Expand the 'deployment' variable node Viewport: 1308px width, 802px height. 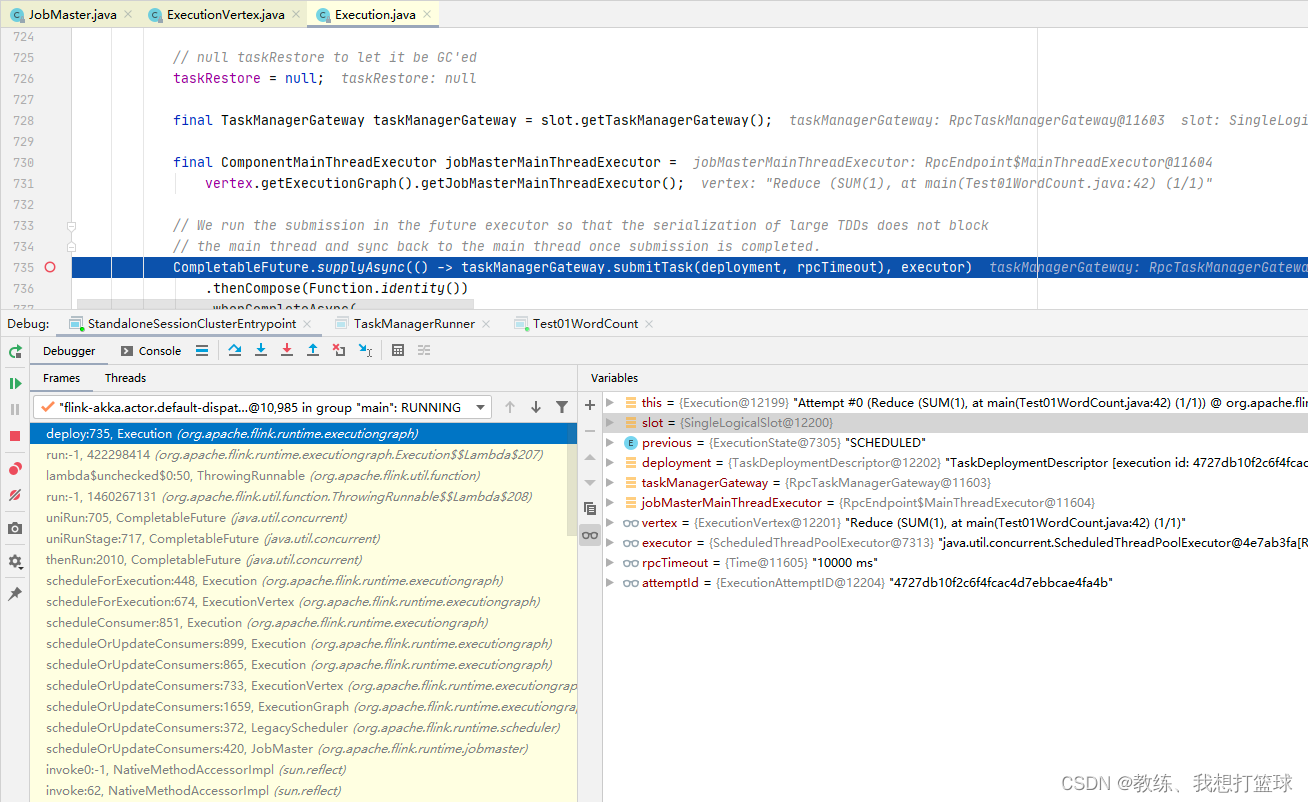tap(611, 462)
